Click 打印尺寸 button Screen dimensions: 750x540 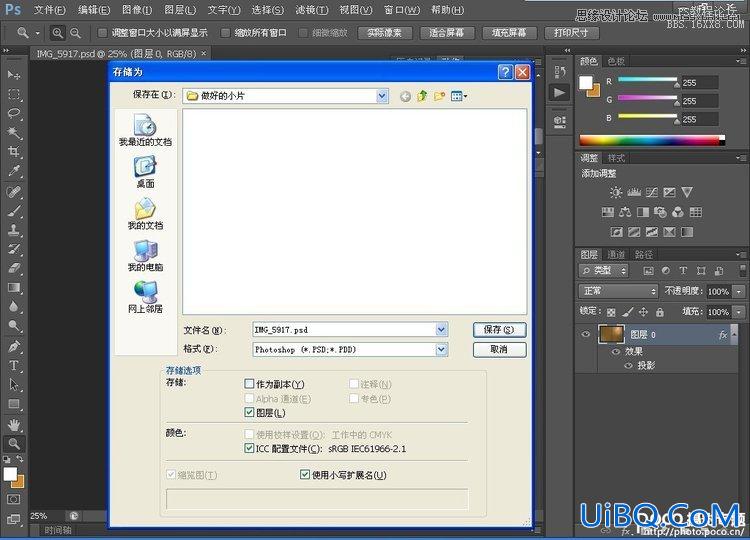(x=571, y=33)
